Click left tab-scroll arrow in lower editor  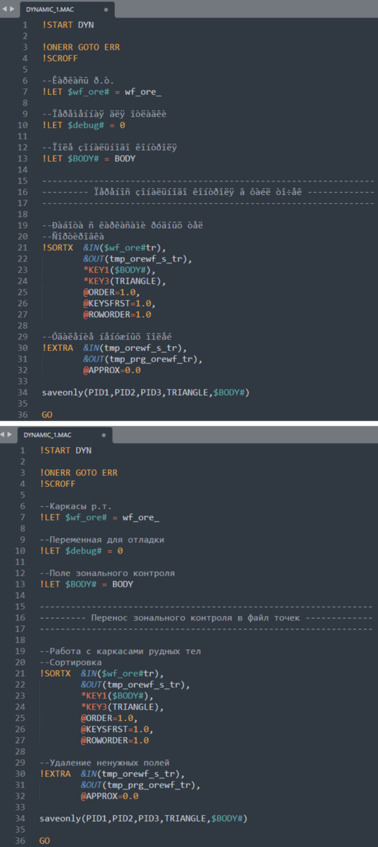tap(4, 434)
